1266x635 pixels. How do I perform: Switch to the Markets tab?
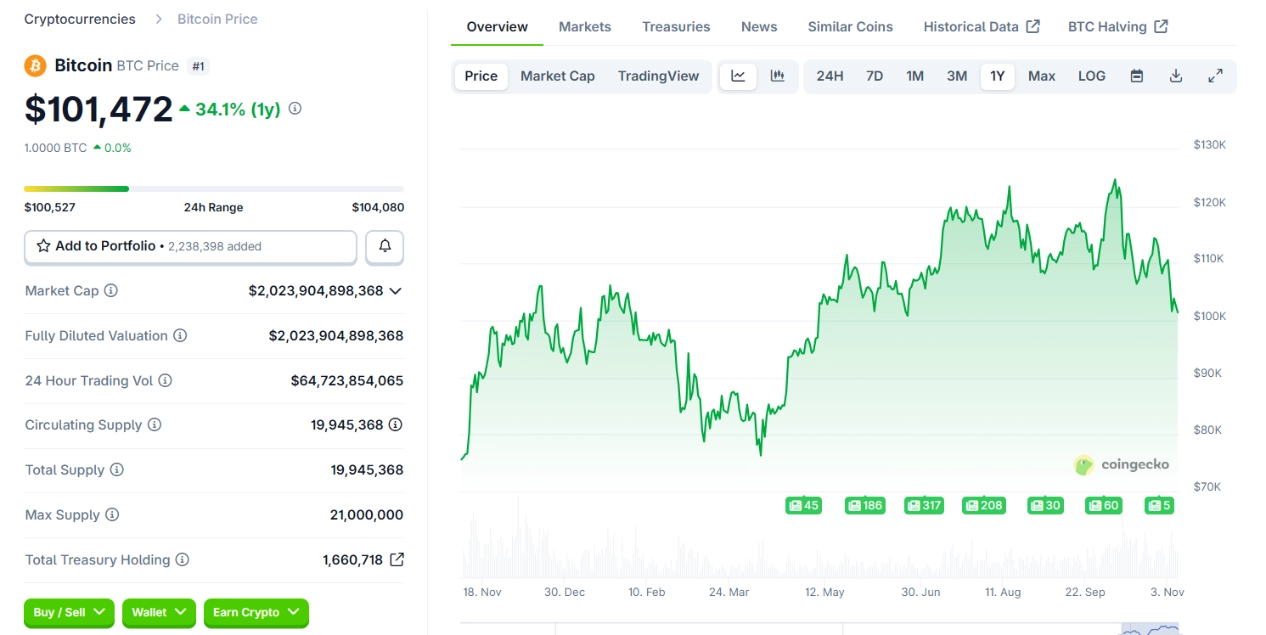pos(584,26)
